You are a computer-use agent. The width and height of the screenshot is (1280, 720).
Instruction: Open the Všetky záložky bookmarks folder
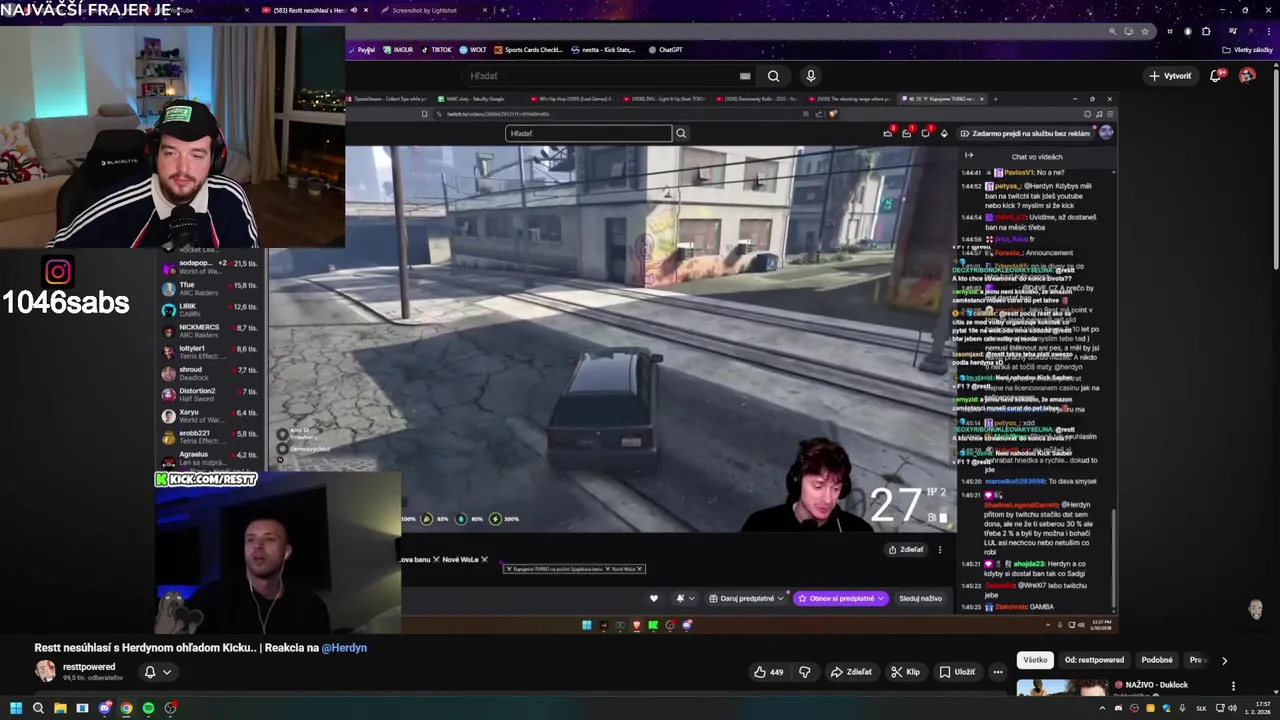click(x=1247, y=50)
